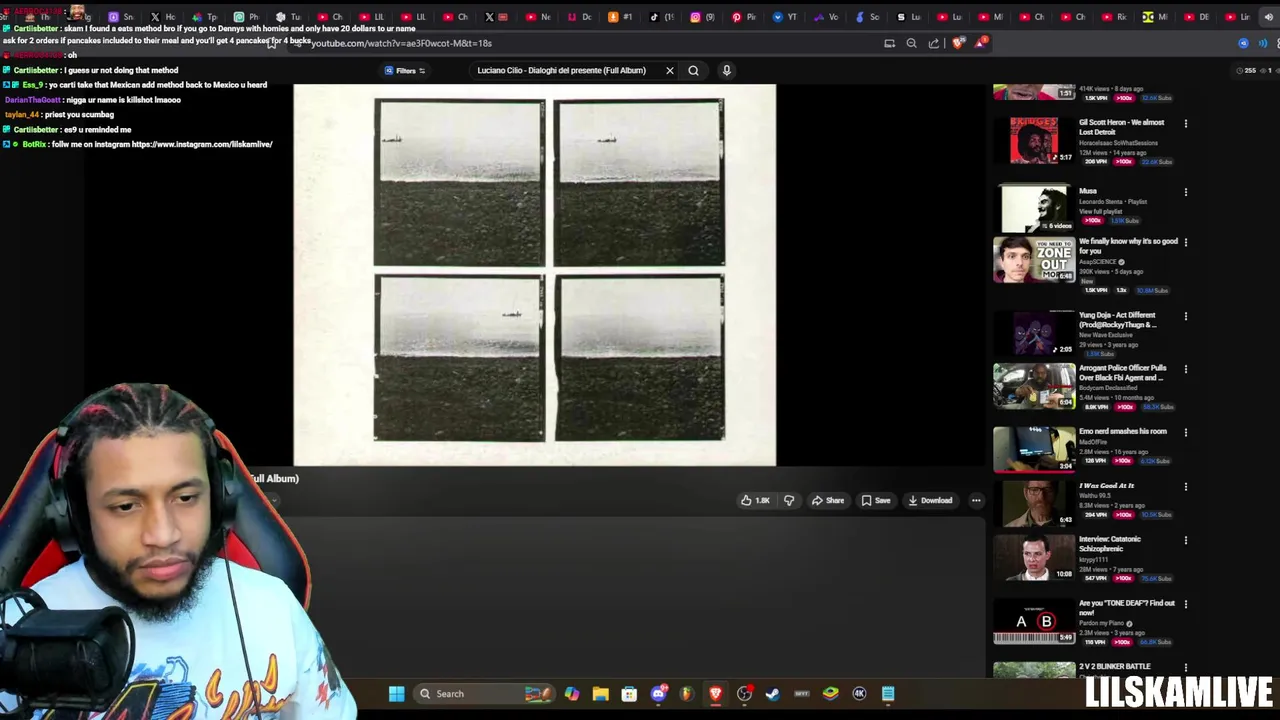Screen dimensions: 1280x720
Task: Open Discord from the taskbar
Action: 658,694
